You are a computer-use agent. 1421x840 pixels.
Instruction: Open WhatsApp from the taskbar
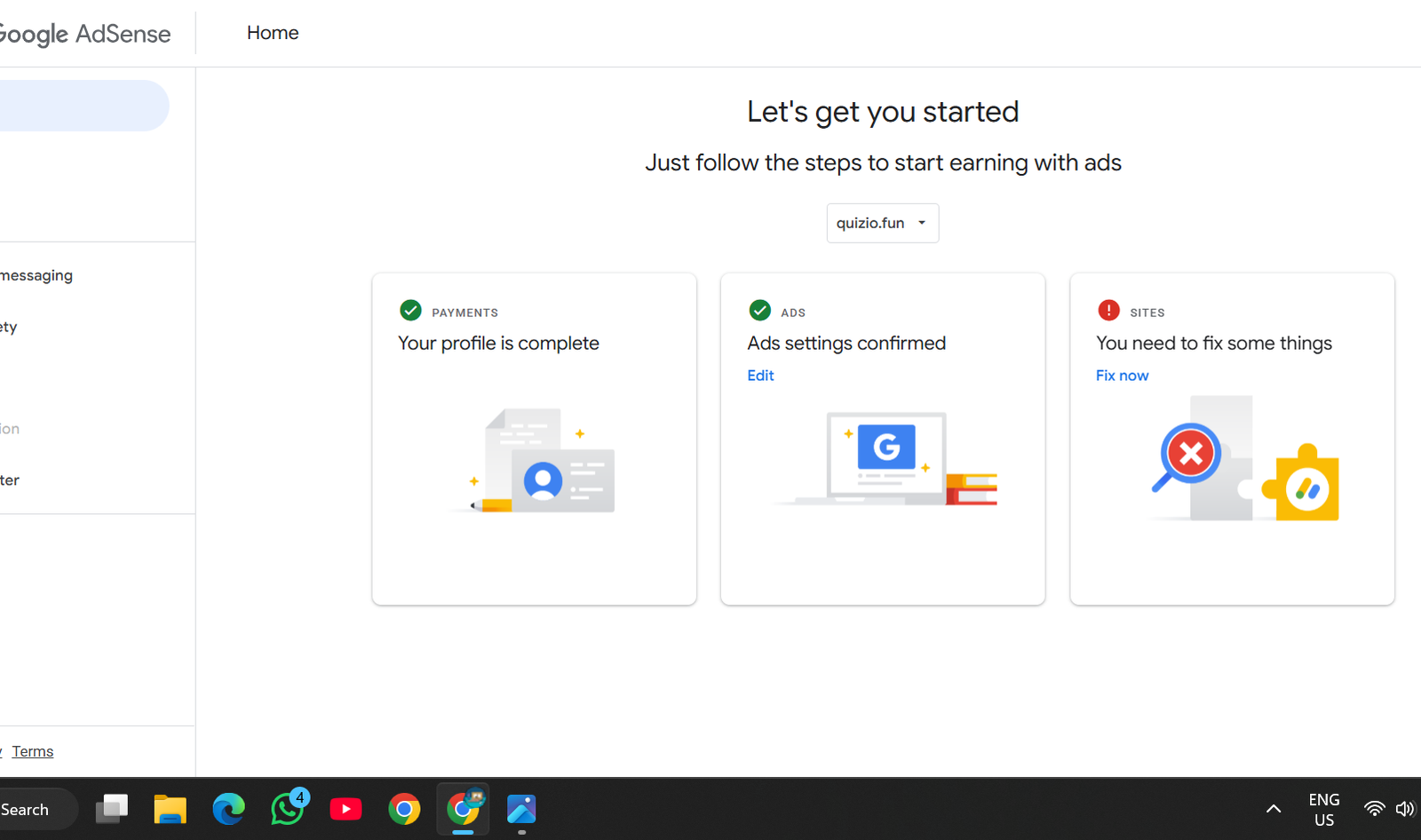click(x=287, y=809)
